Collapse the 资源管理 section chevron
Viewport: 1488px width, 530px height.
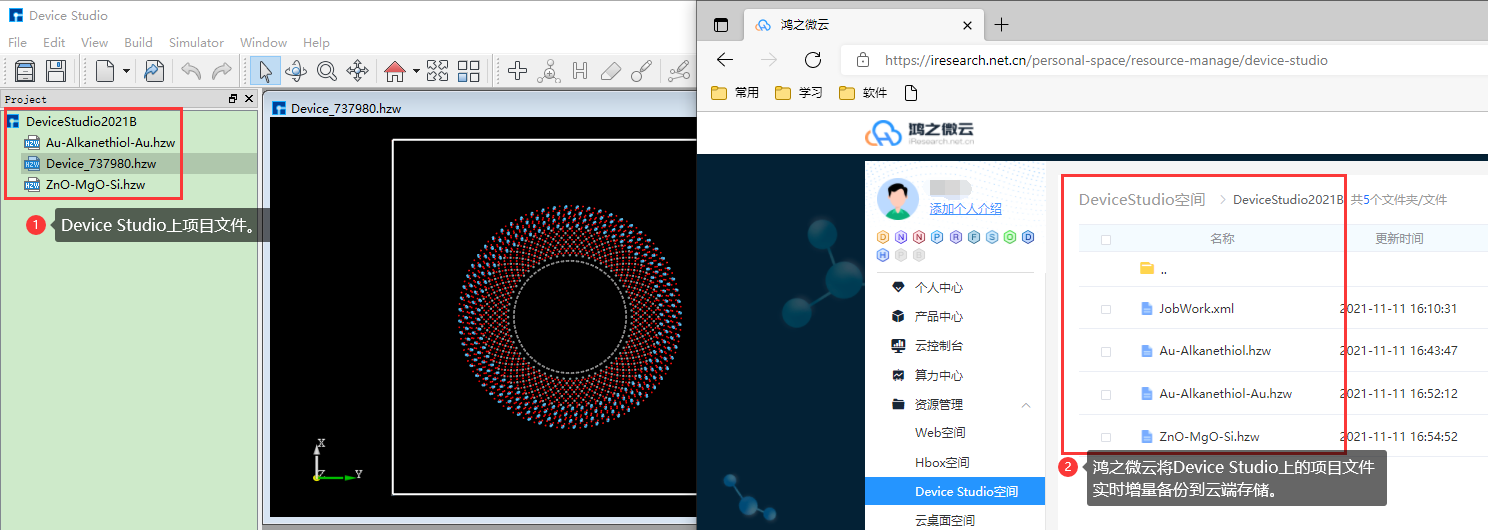tap(1026, 405)
